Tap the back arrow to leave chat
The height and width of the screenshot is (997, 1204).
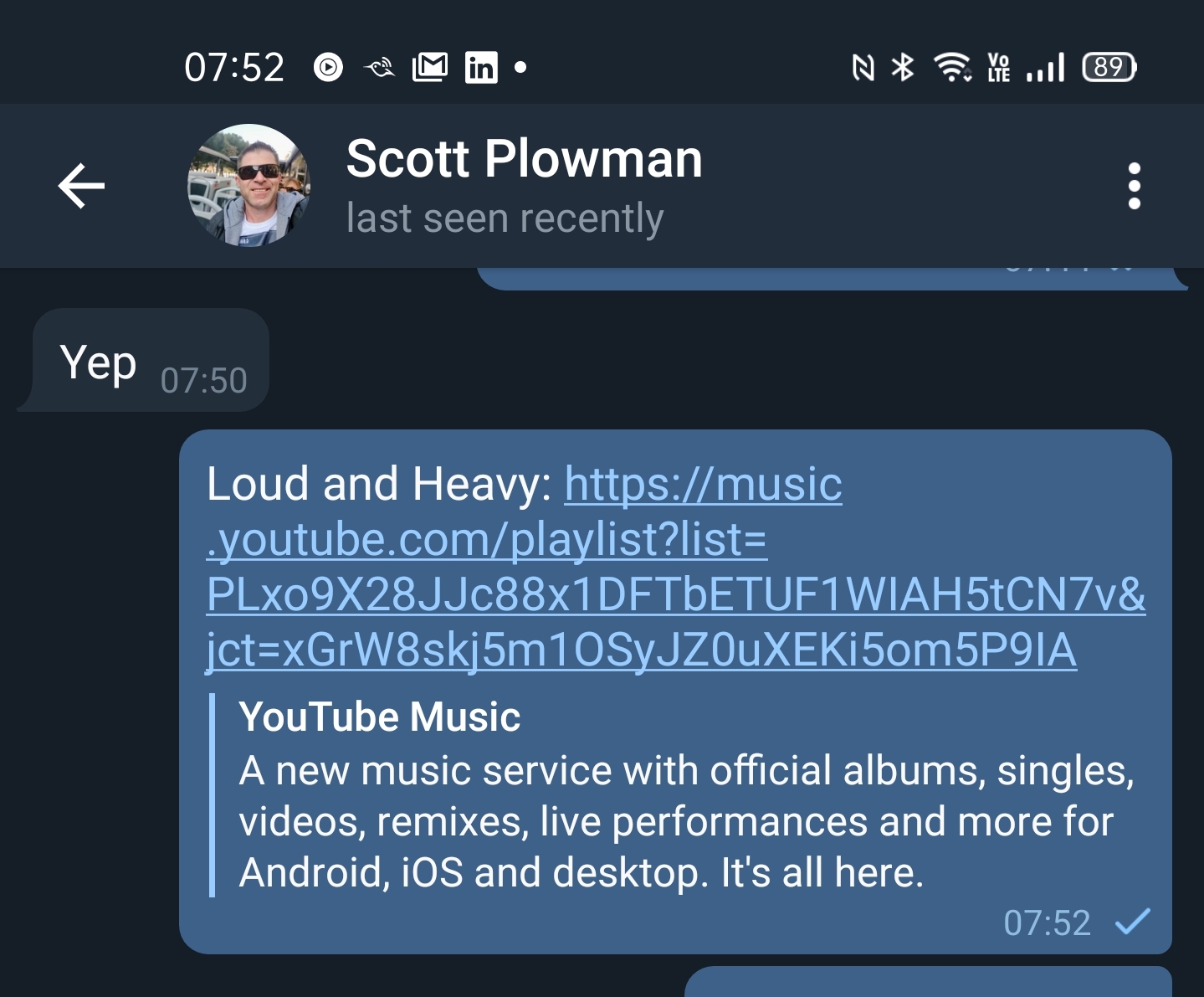[81, 185]
